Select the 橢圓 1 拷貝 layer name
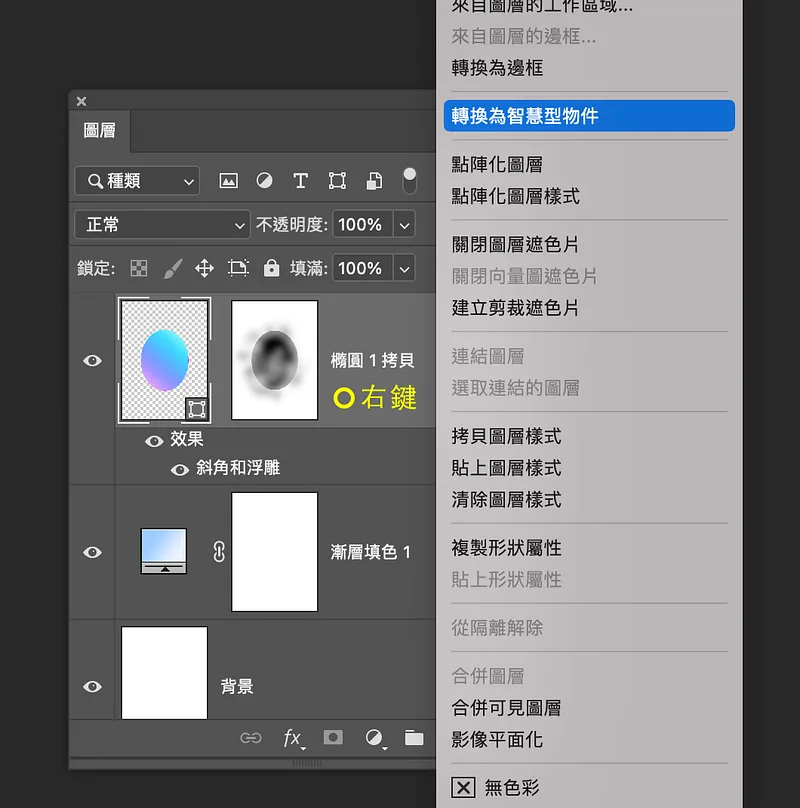This screenshot has height=808, width=800. [x=372, y=360]
